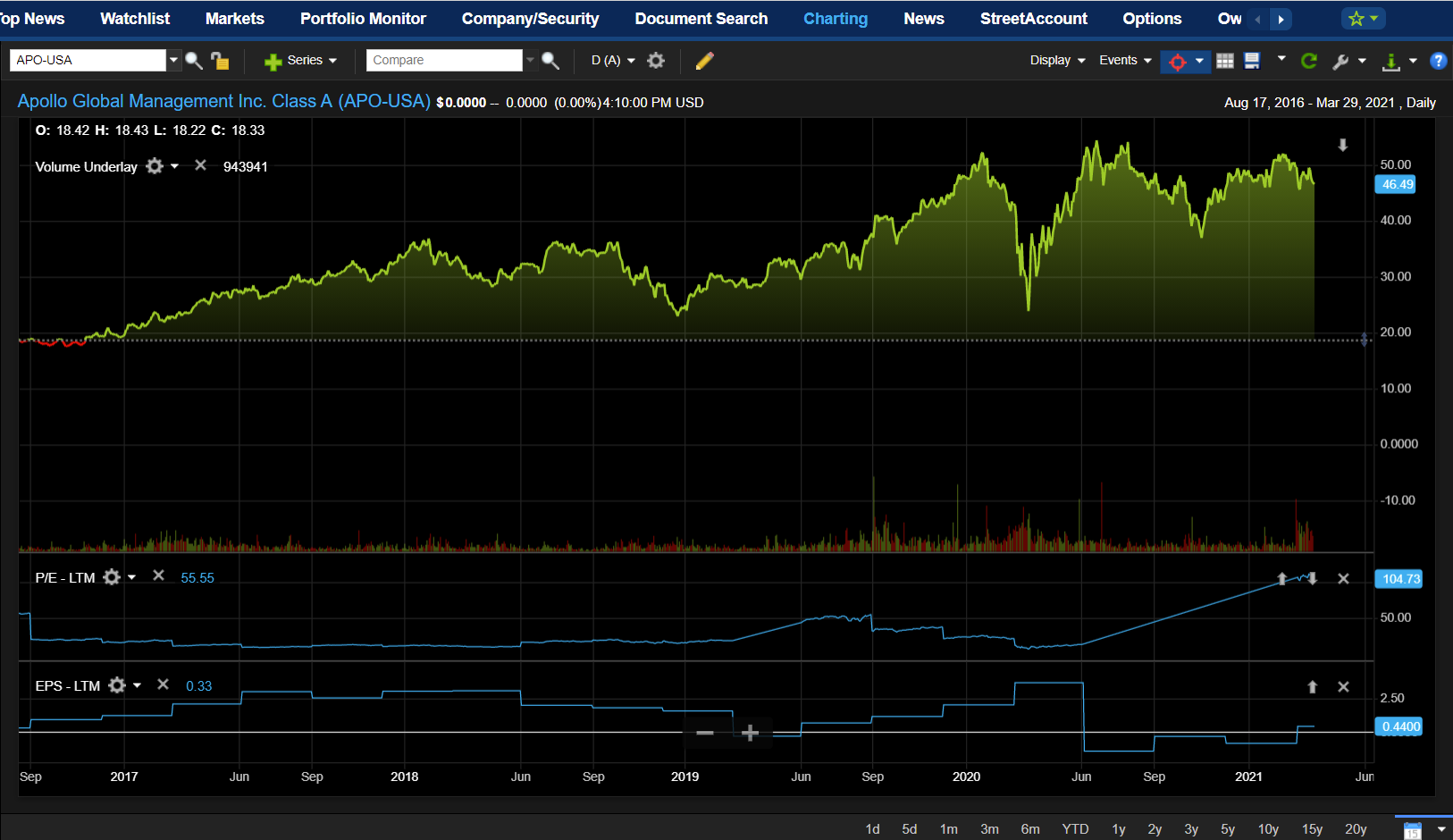Open the StreetAccount tab
The height and width of the screenshot is (840, 1453).
click(1034, 19)
